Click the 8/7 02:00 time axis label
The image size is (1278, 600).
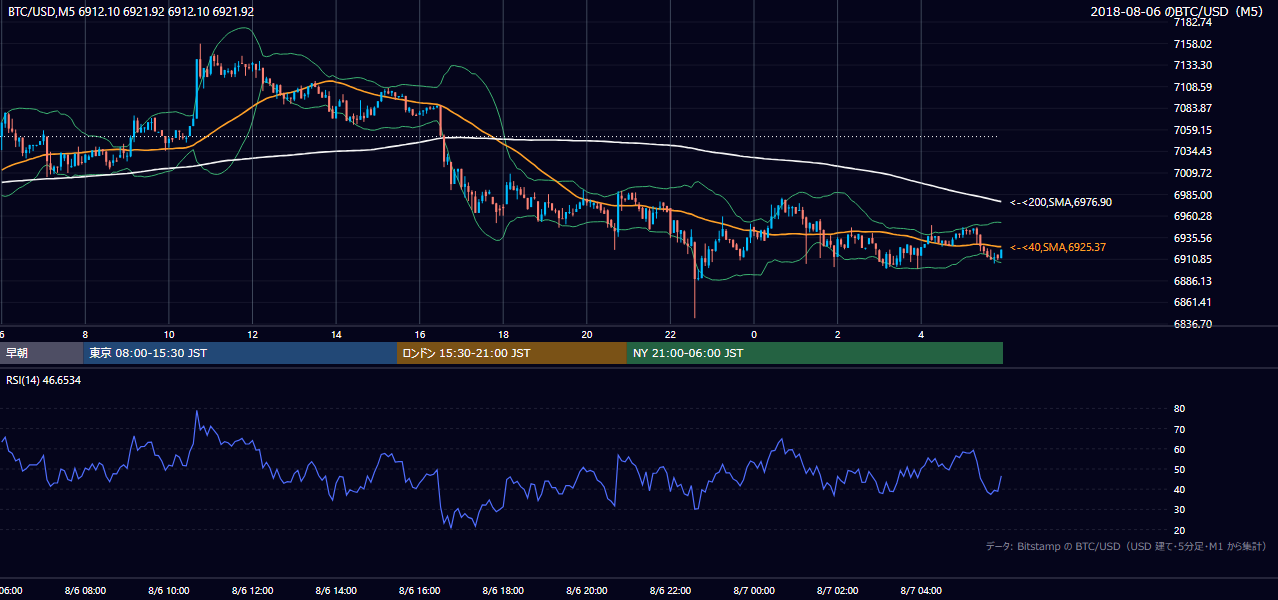pyautogui.click(x=838, y=591)
